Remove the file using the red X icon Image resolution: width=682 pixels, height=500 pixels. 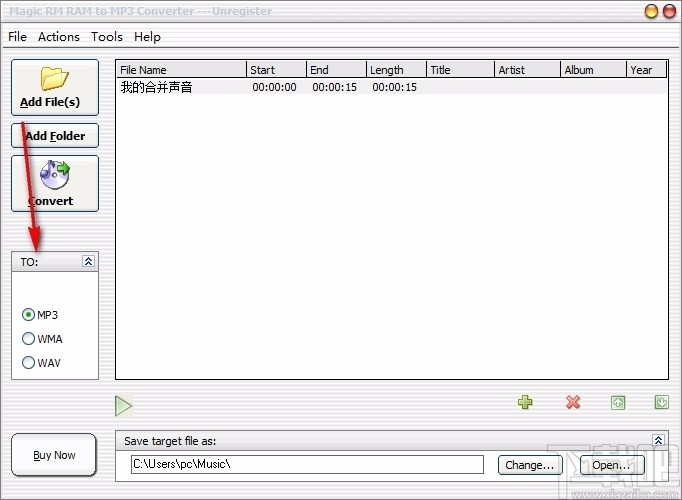pos(573,402)
